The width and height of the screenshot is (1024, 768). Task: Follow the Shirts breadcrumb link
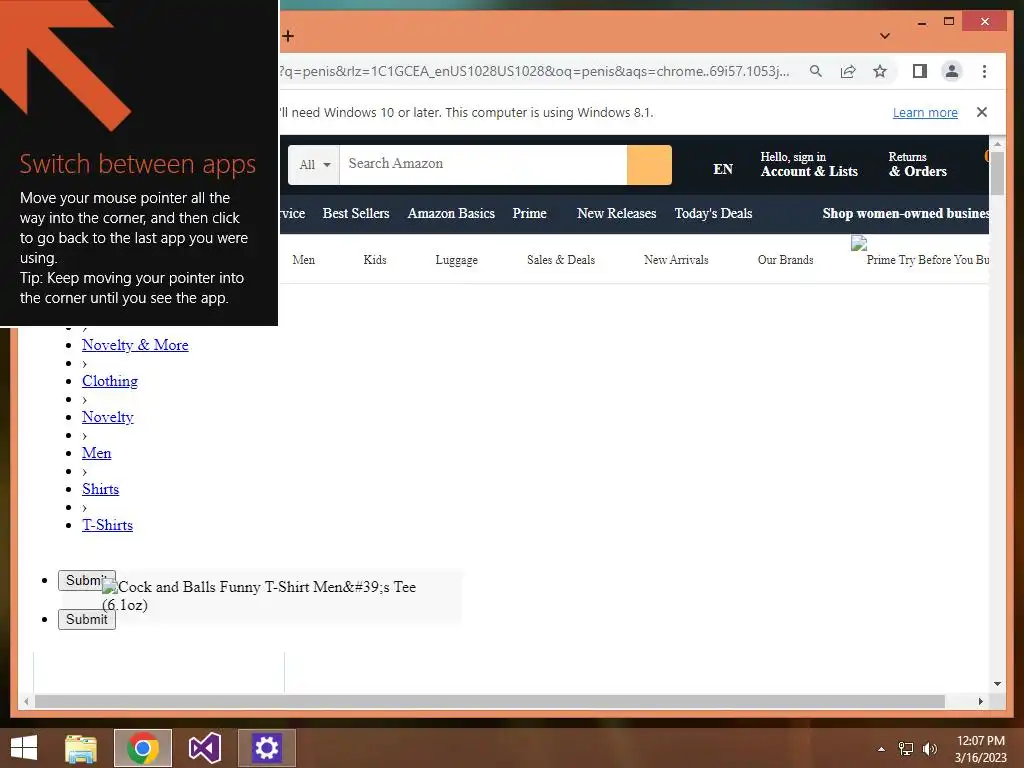(x=101, y=488)
